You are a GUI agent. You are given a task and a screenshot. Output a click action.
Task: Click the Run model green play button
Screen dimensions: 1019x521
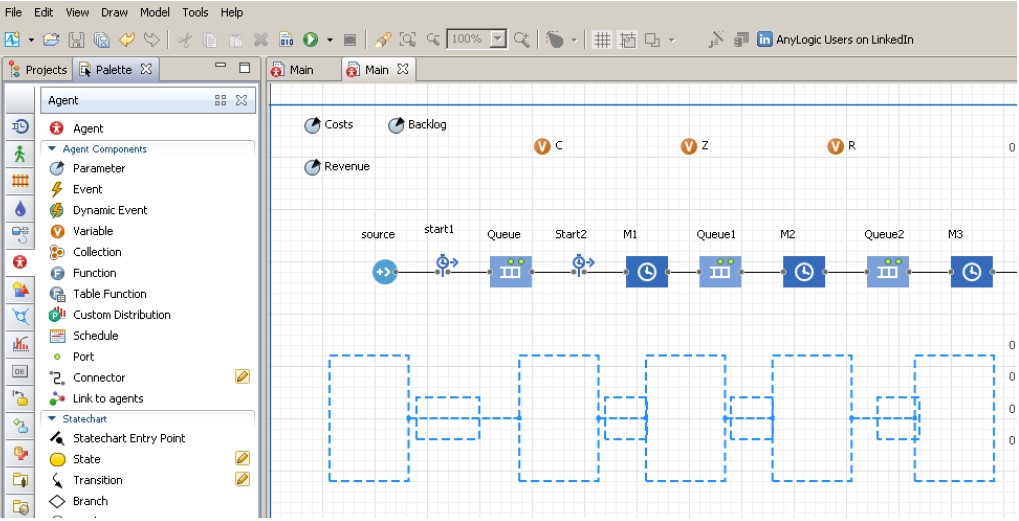click(311, 40)
